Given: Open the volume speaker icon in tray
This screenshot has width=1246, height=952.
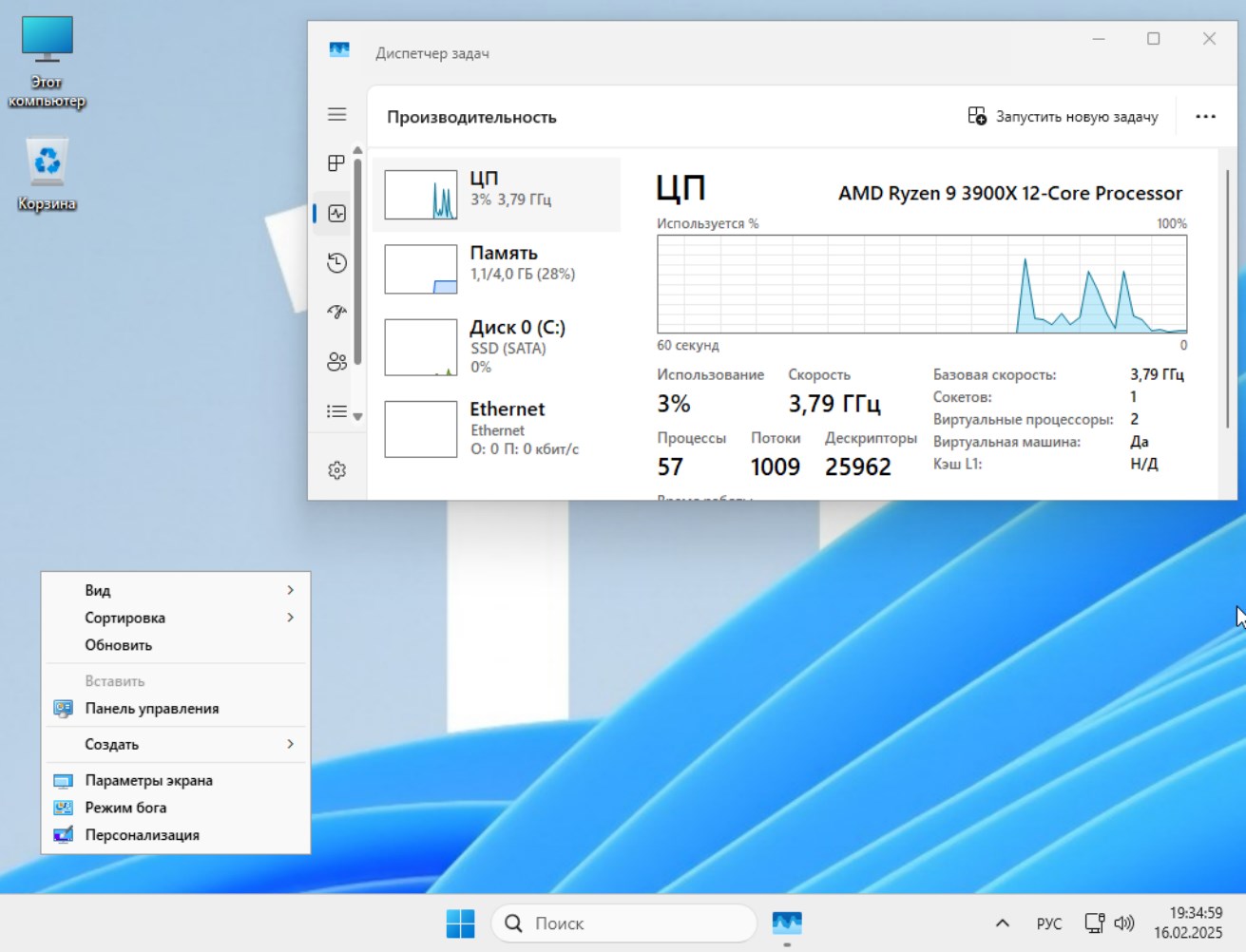Looking at the screenshot, I should pyautogui.click(x=1124, y=923).
